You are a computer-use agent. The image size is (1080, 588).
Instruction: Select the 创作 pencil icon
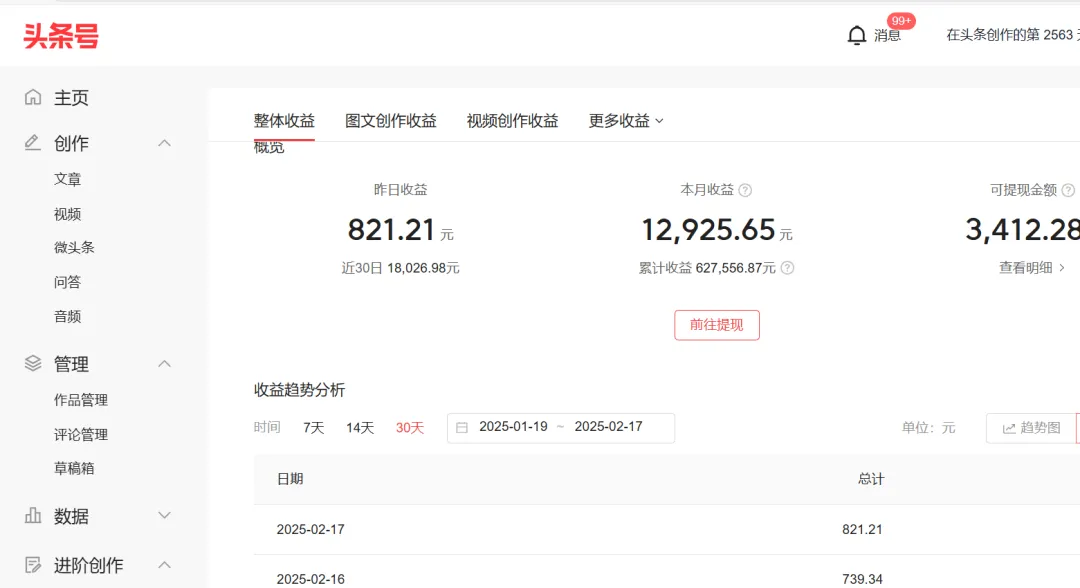pos(33,143)
